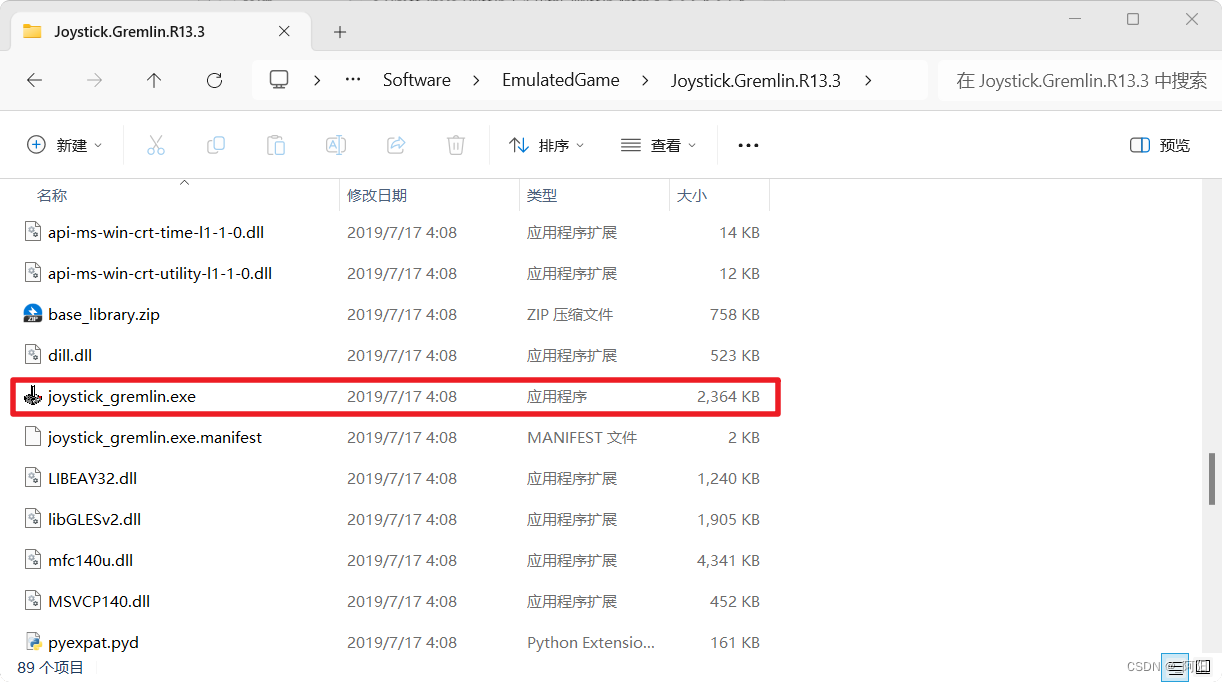Expand chevron after Software in address bar
The height and width of the screenshot is (682, 1222).
point(476,80)
